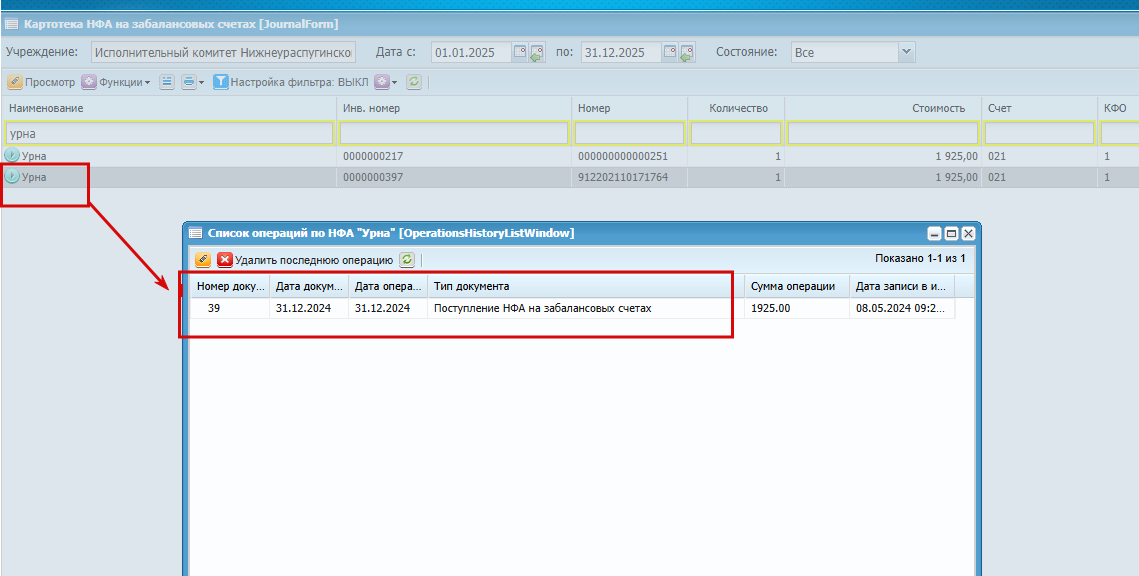Viewport: 1139px width, 576px height.
Task: Click the Номер filter field
Action: (629, 133)
